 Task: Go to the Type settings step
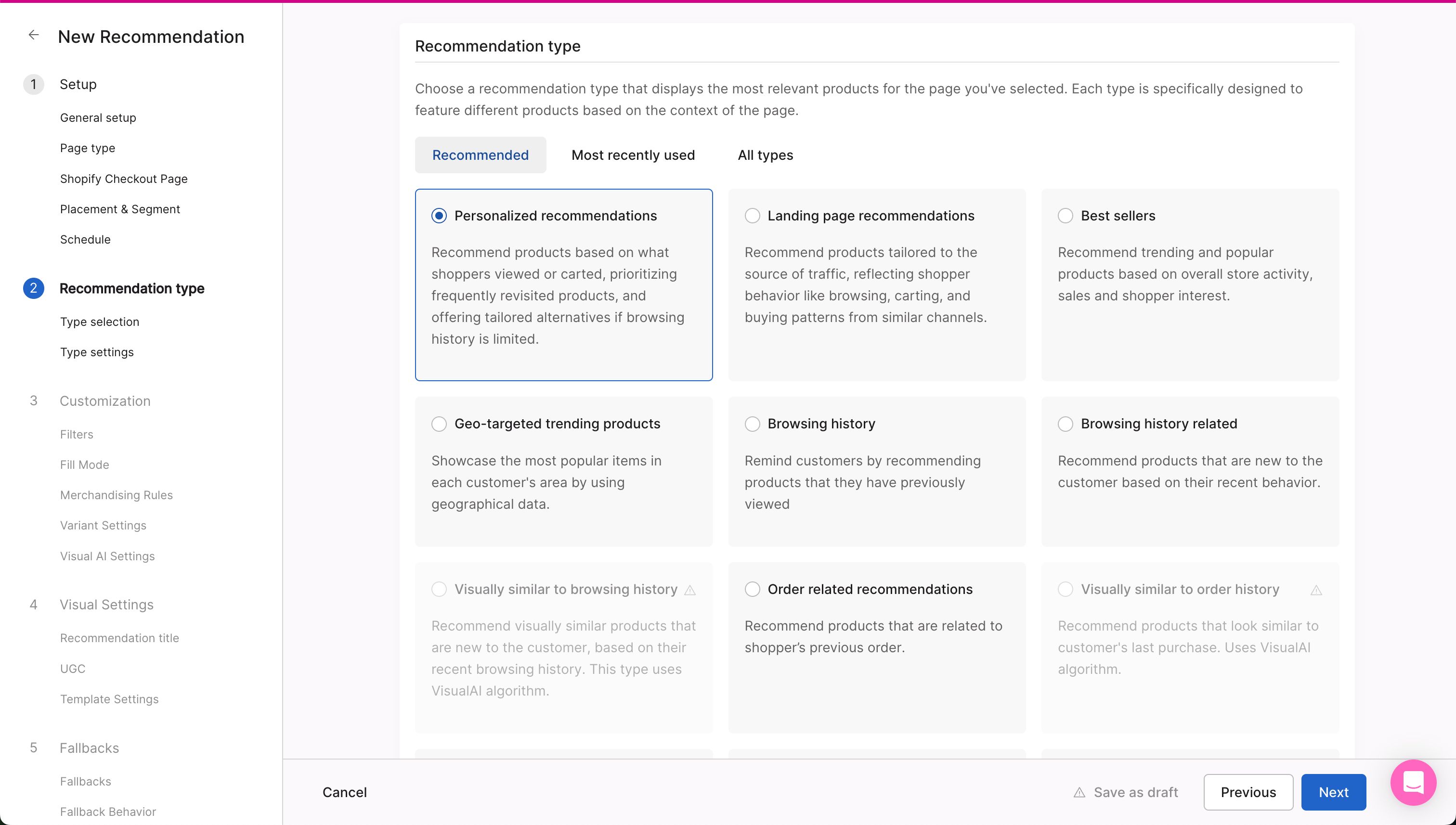pyautogui.click(x=96, y=352)
